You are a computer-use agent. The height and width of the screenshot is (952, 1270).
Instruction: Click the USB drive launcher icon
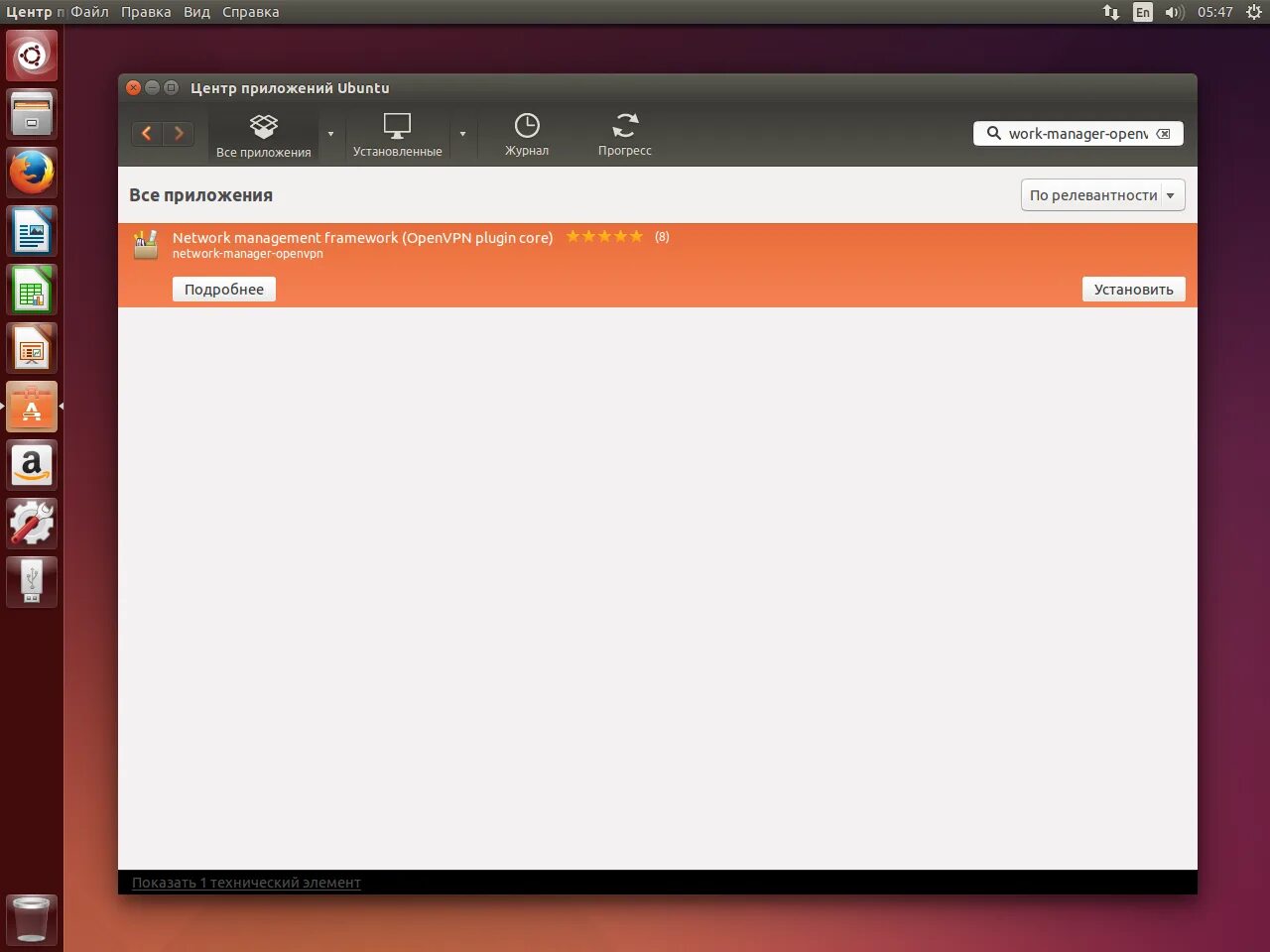tap(32, 582)
